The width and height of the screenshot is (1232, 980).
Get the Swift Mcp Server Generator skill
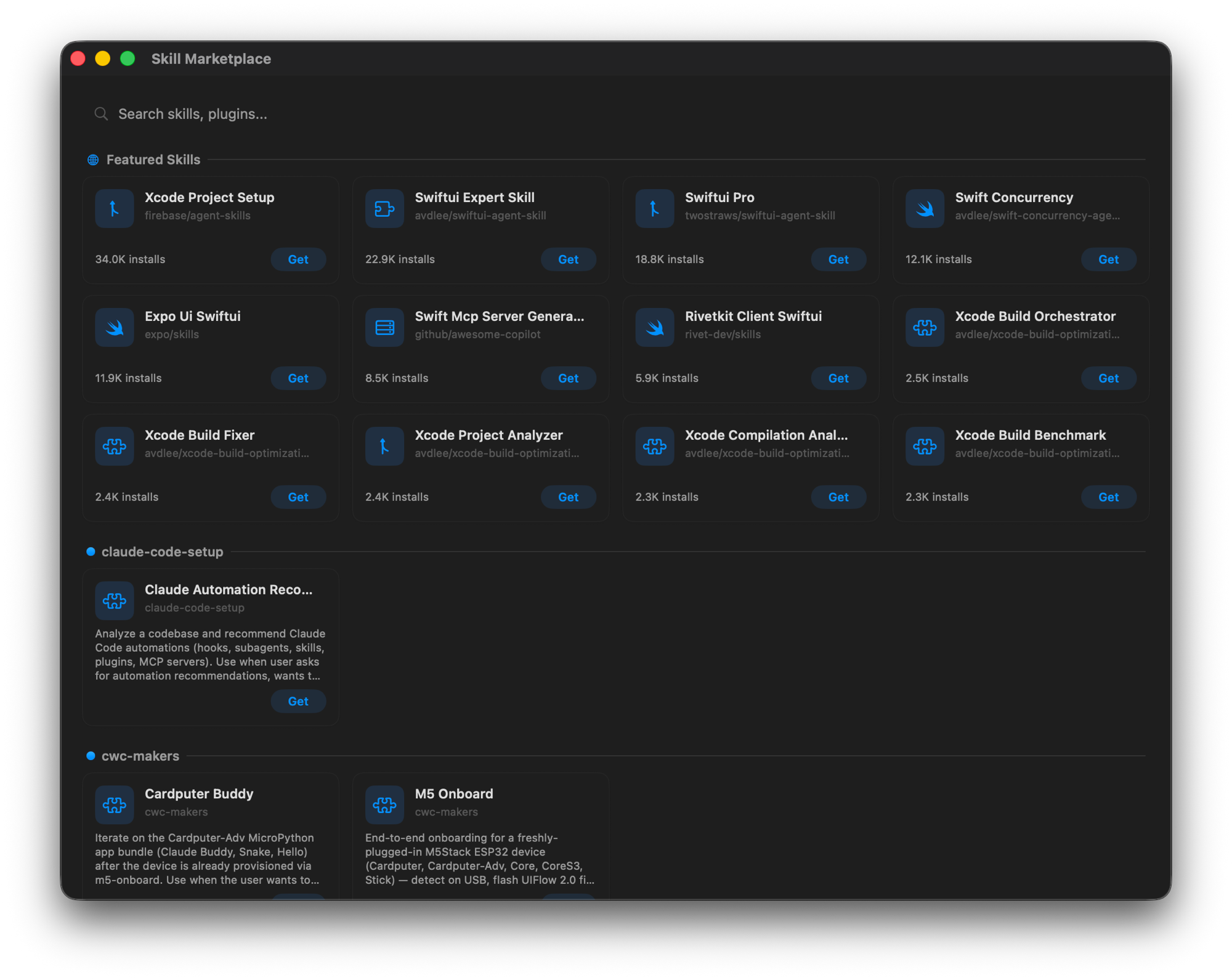tap(568, 378)
